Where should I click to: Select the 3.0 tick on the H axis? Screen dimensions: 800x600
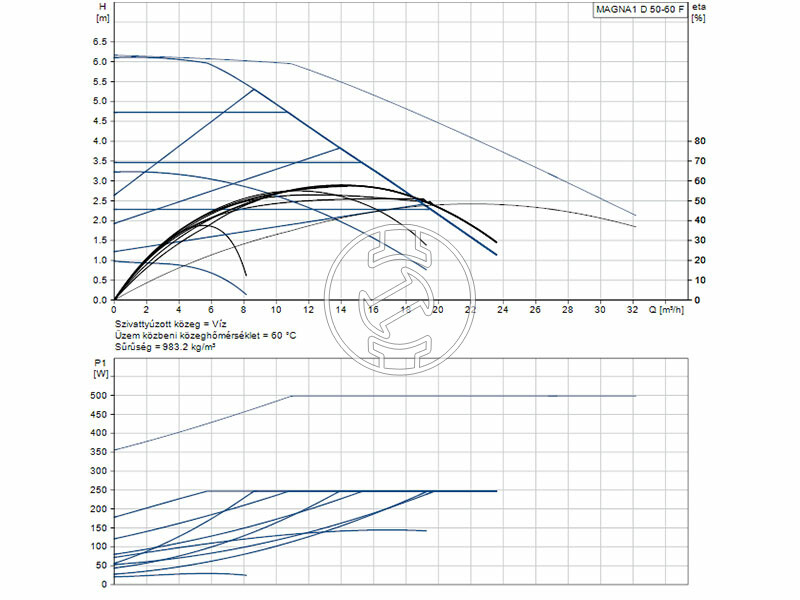(99, 181)
